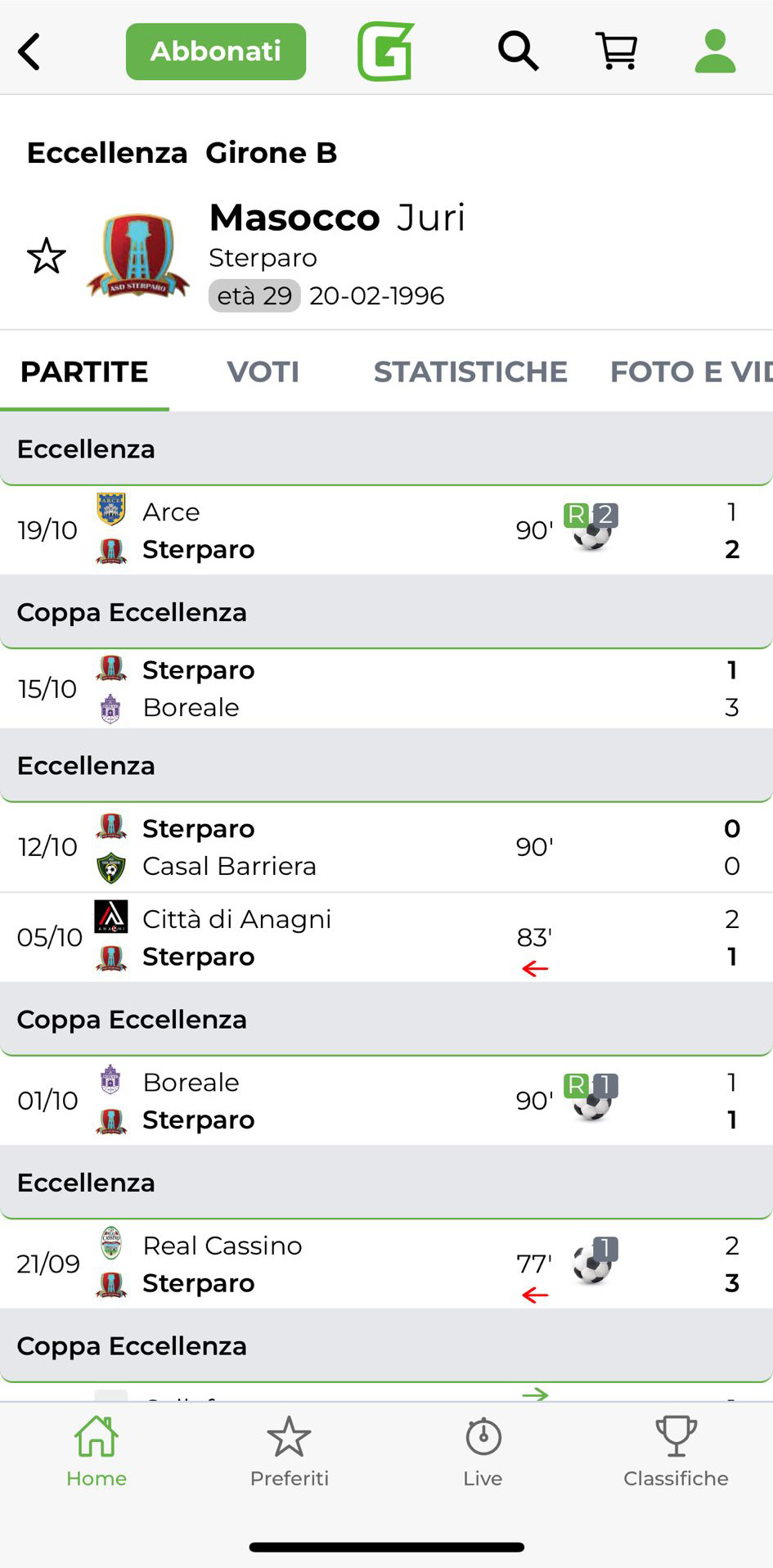The image size is (773, 1568).
Task: Select the PARTITE tab
Action: point(84,372)
